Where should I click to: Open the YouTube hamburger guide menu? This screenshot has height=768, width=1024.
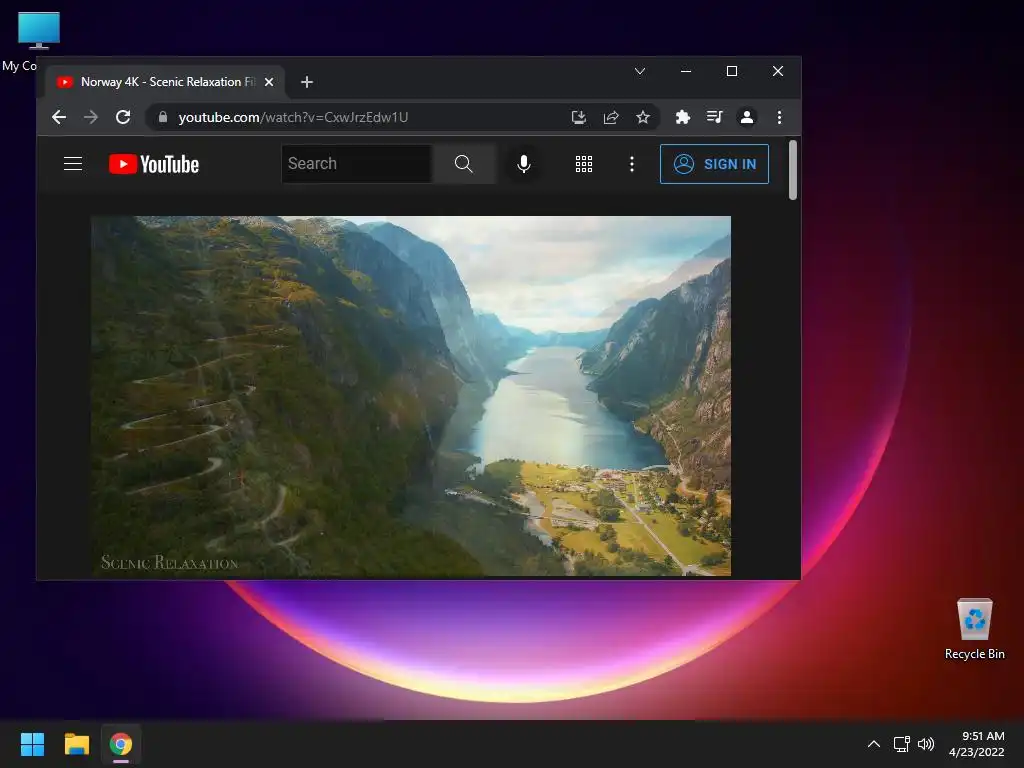point(72,164)
